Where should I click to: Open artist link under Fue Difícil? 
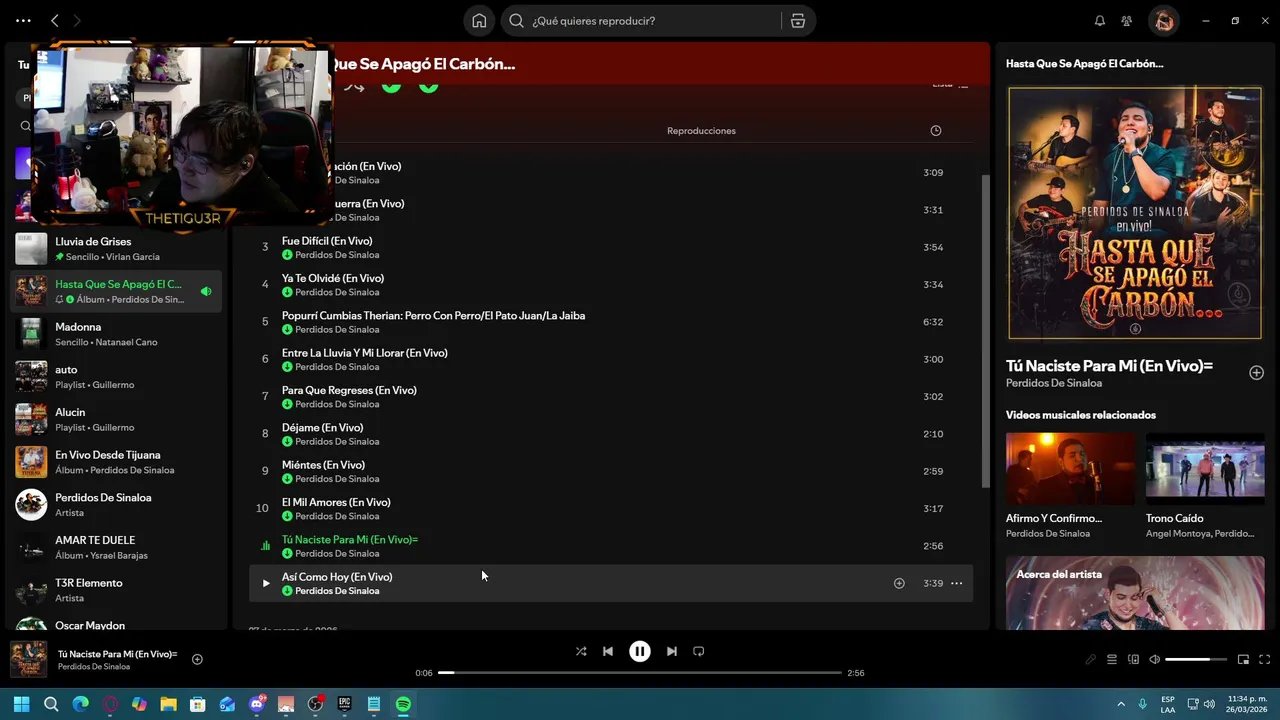(337, 255)
